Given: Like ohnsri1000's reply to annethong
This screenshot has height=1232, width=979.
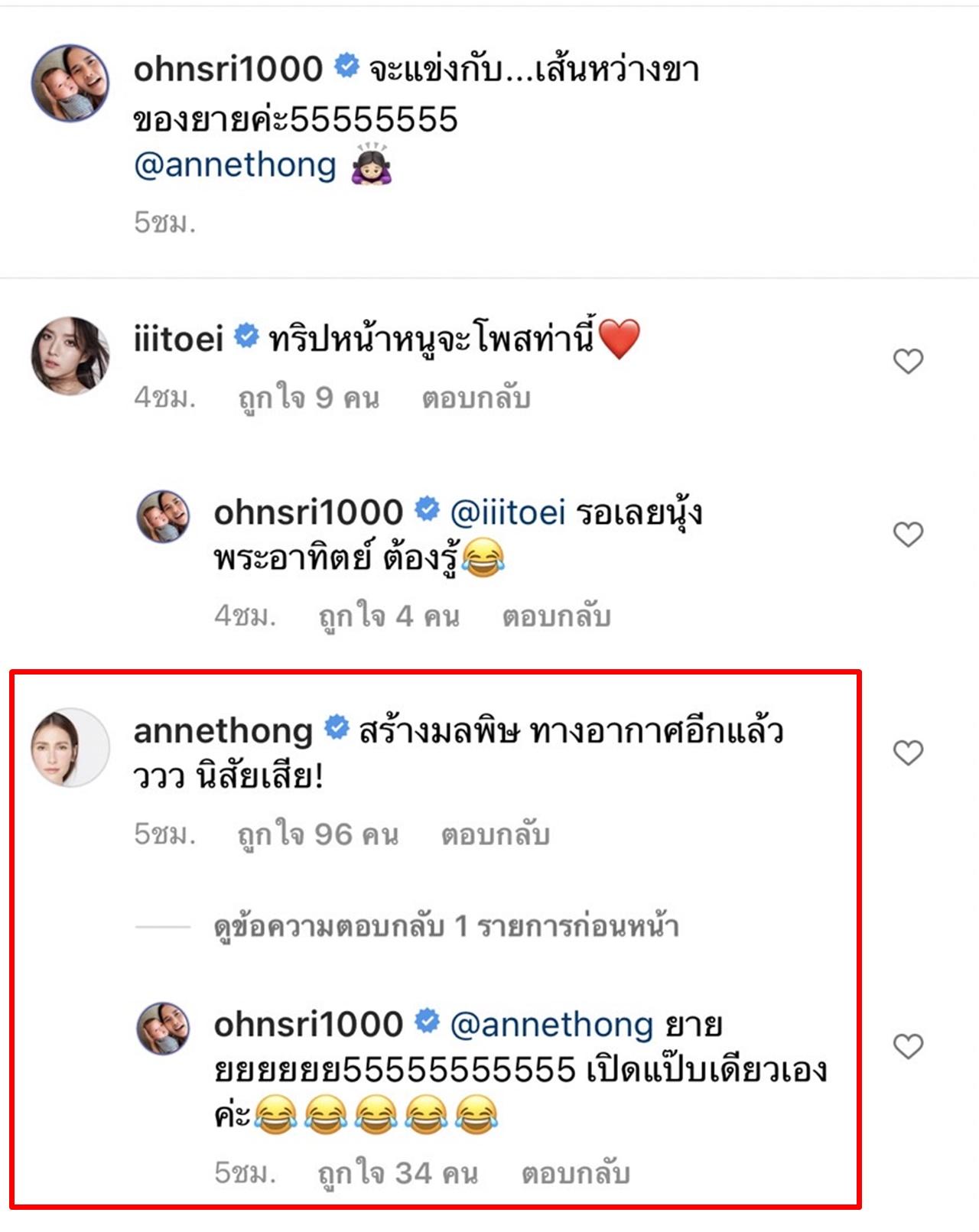Looking at the screenshot, I should pos(908,1046).
